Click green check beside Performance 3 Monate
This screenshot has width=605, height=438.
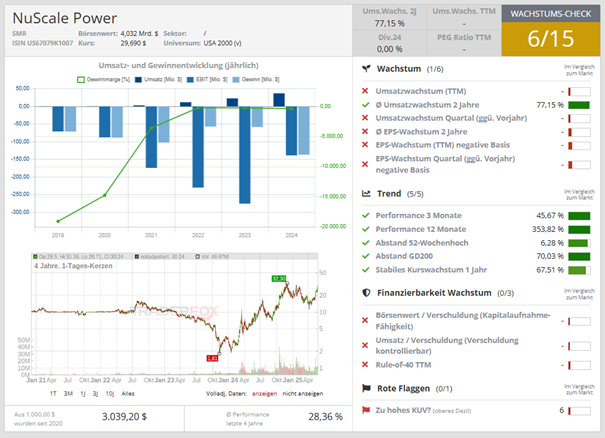coord(366,215)
